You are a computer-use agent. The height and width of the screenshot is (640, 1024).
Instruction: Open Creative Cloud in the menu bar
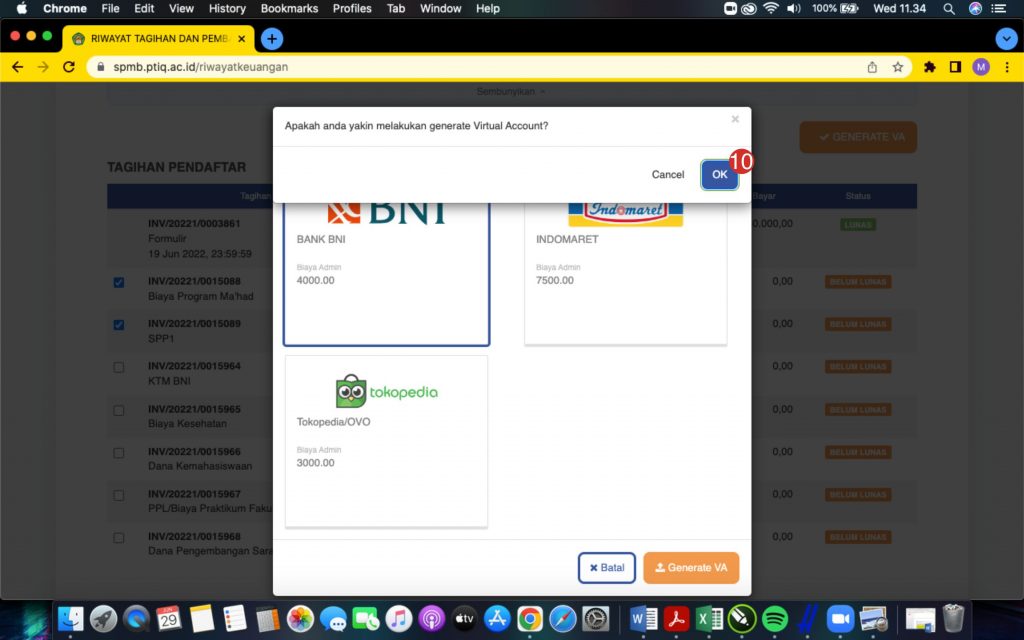748,8
